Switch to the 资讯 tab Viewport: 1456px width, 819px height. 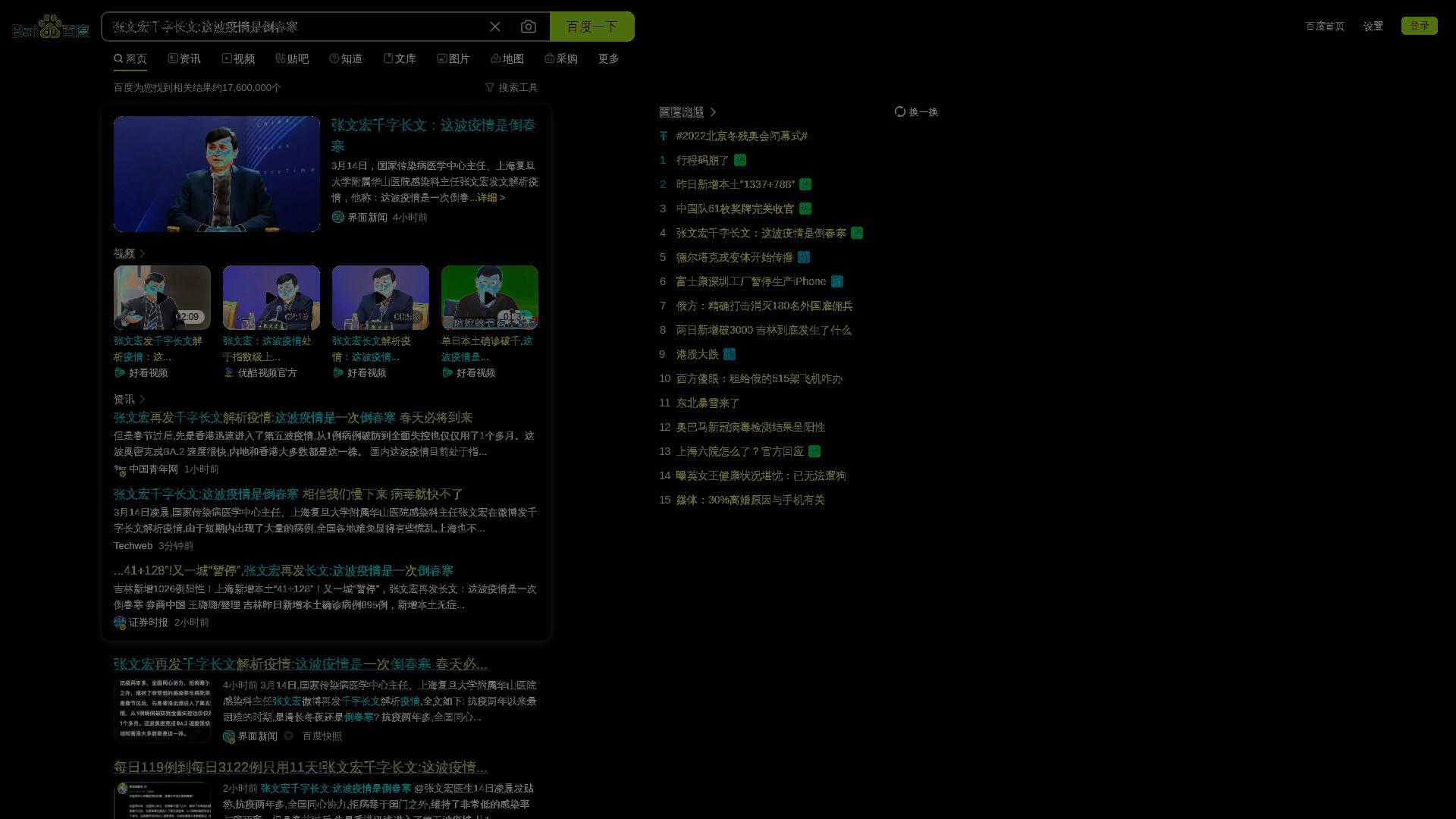pyautogui.click(x=184, y=58)
